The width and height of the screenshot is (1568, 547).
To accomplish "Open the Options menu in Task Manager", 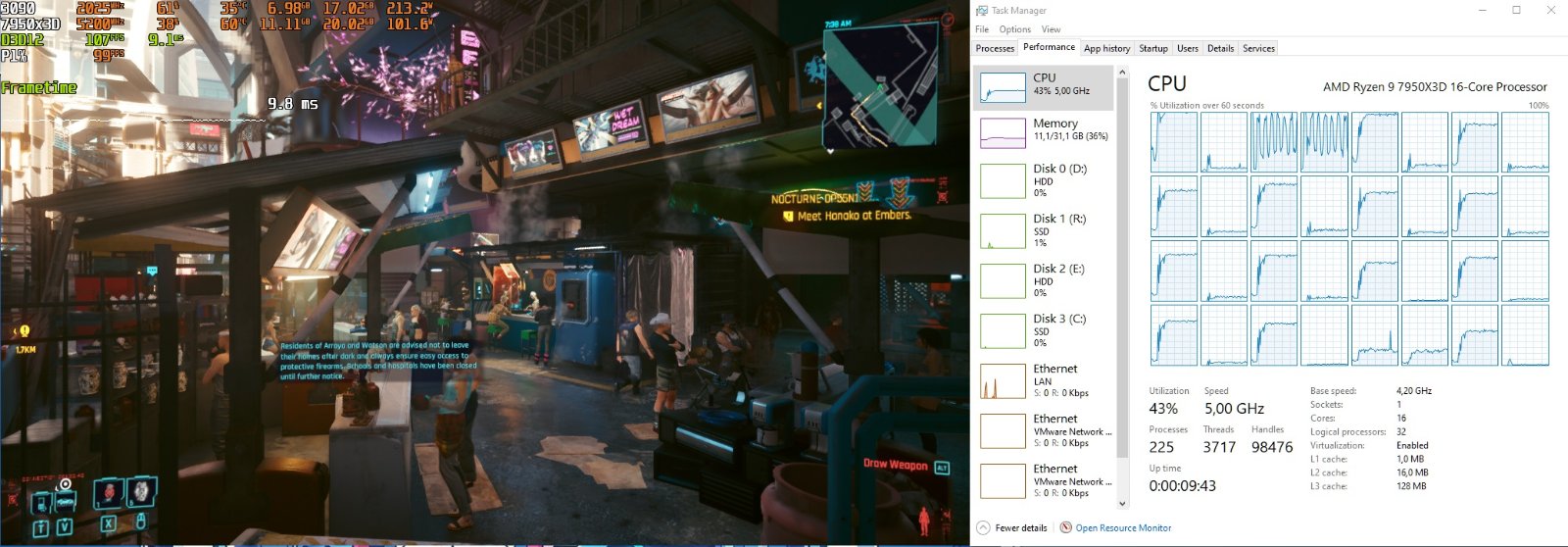I will click(1015, 29).
